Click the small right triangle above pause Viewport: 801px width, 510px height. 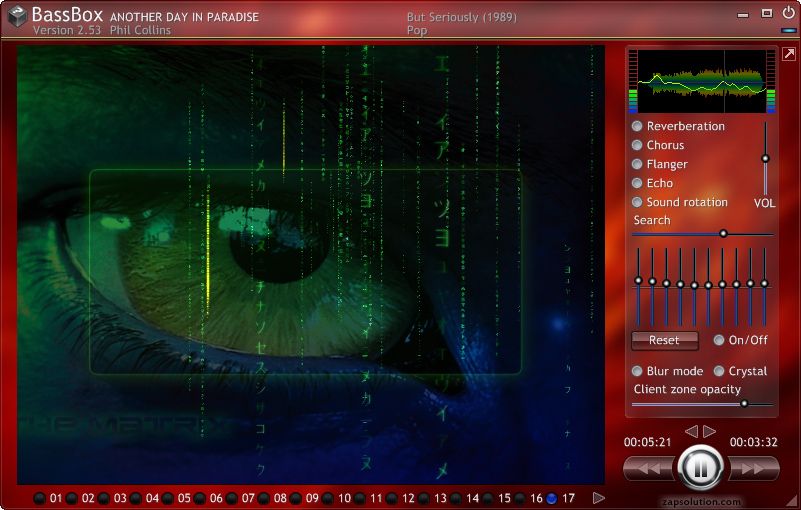(710, 432)
